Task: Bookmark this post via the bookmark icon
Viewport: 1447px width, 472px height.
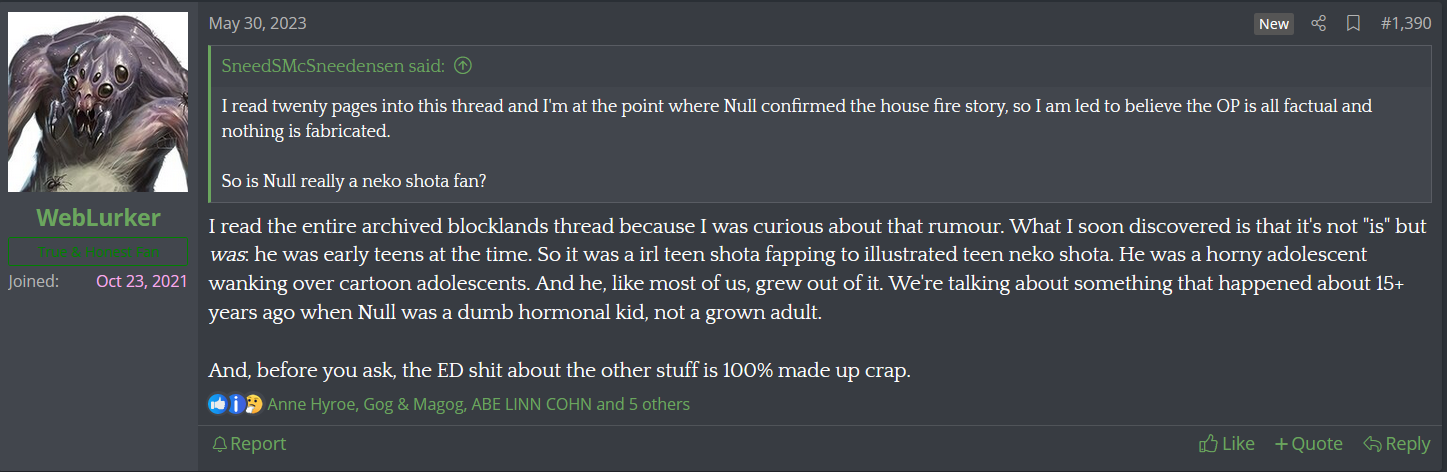Action: [1353, 23]
